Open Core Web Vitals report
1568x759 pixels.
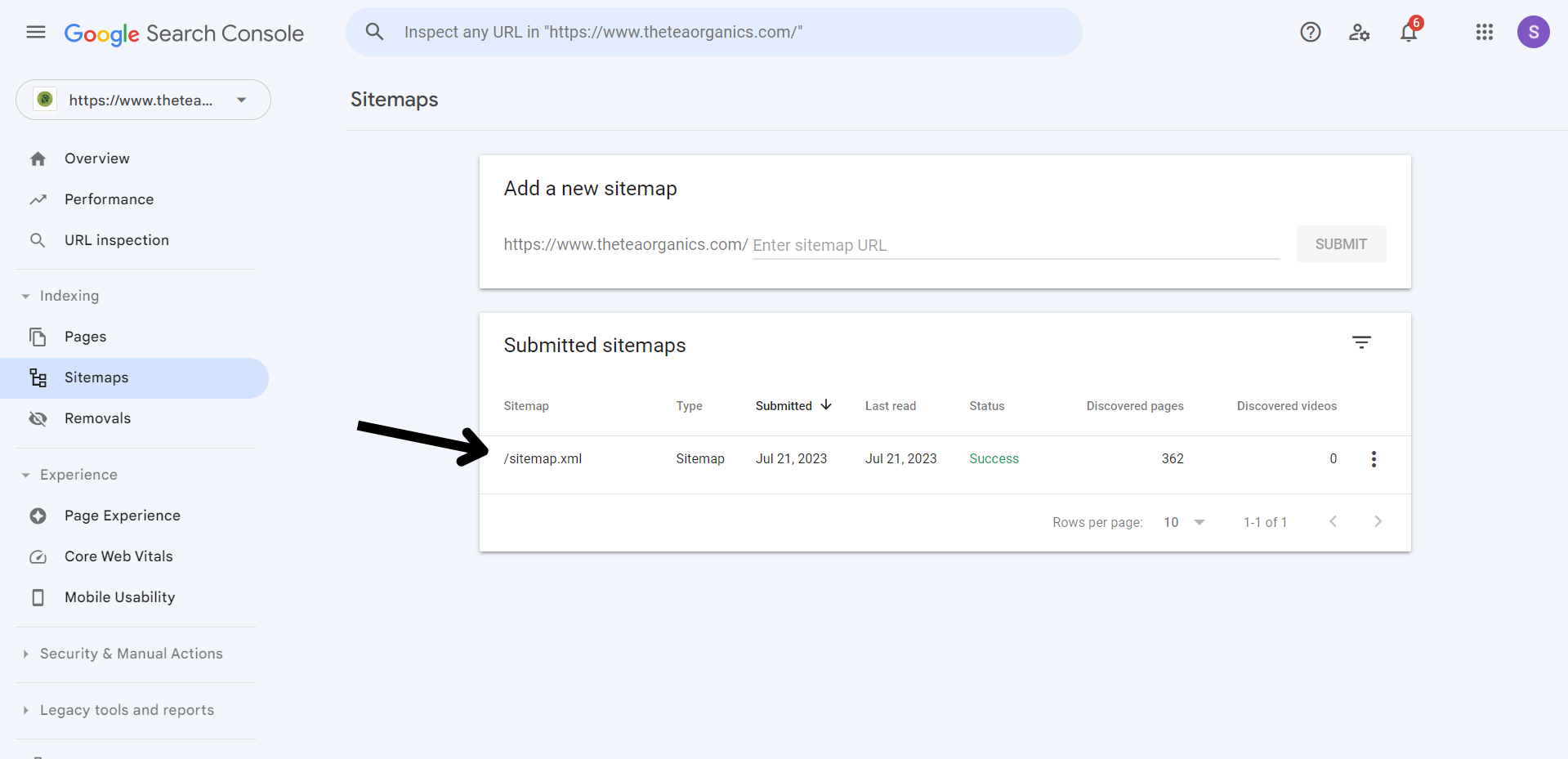118,556
